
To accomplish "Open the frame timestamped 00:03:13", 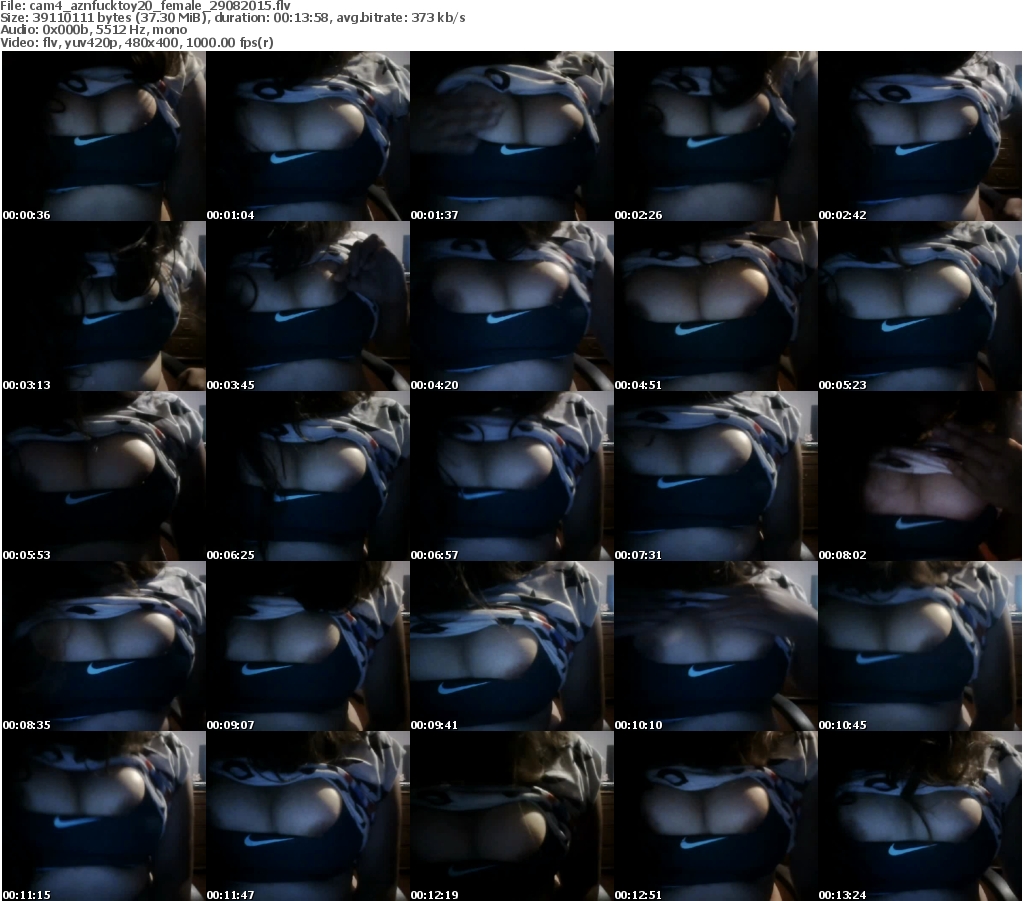I will pyautogui.click(x=104, y=306).
